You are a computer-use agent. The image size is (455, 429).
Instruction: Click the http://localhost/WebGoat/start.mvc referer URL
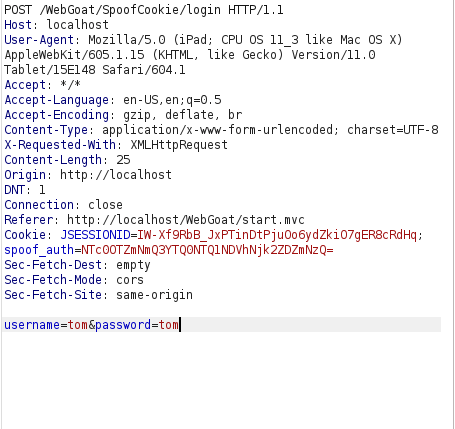point(186,220)
